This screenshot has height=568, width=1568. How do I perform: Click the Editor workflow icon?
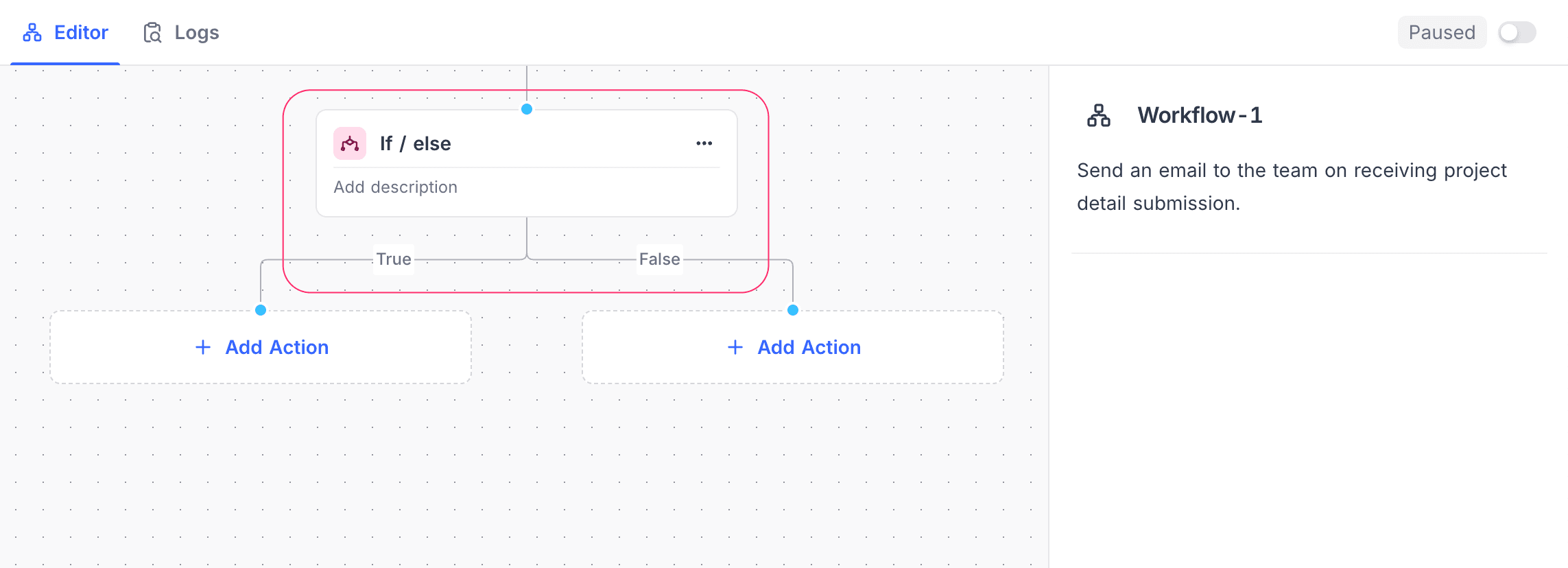click(x=32, y=32)
